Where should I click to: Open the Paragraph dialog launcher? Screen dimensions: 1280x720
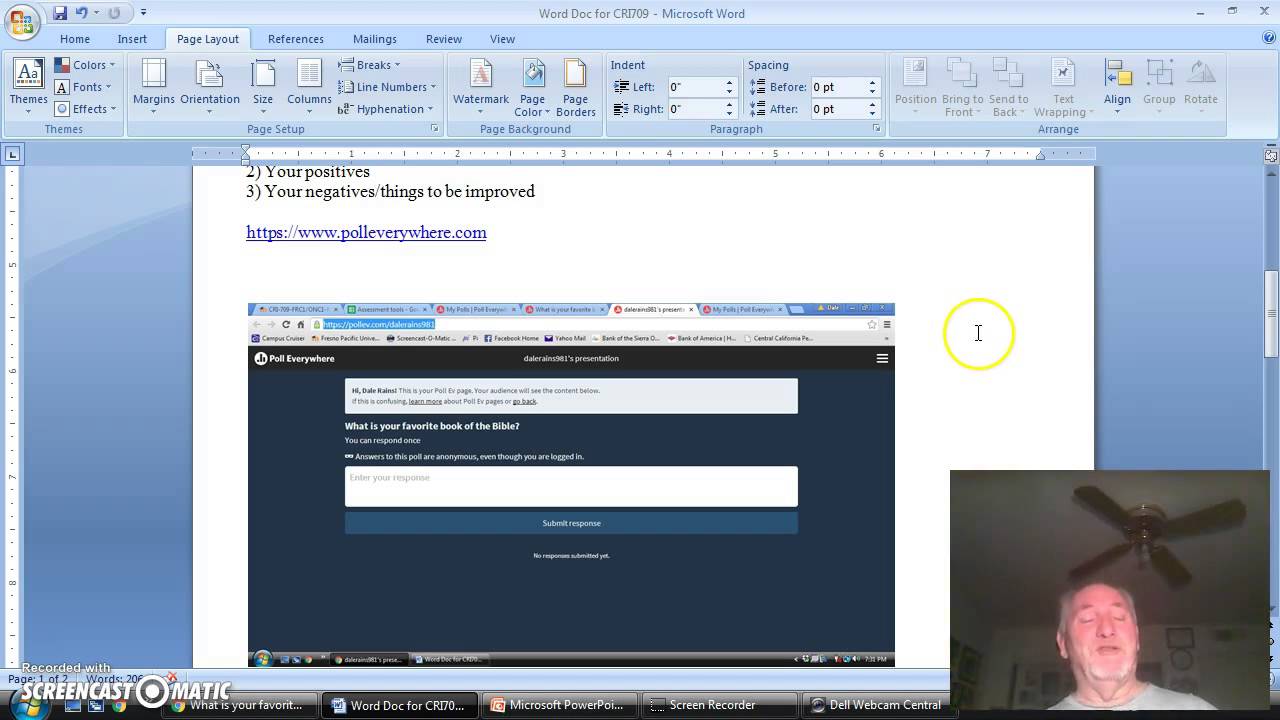coord(876,129)
